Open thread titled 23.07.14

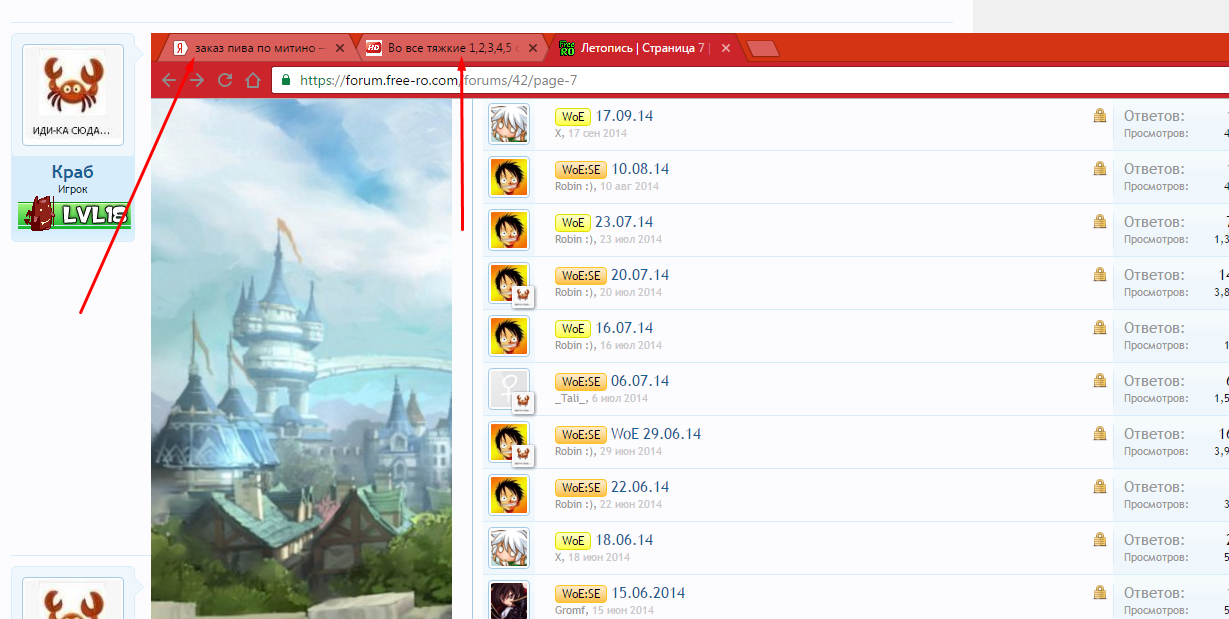624,222
